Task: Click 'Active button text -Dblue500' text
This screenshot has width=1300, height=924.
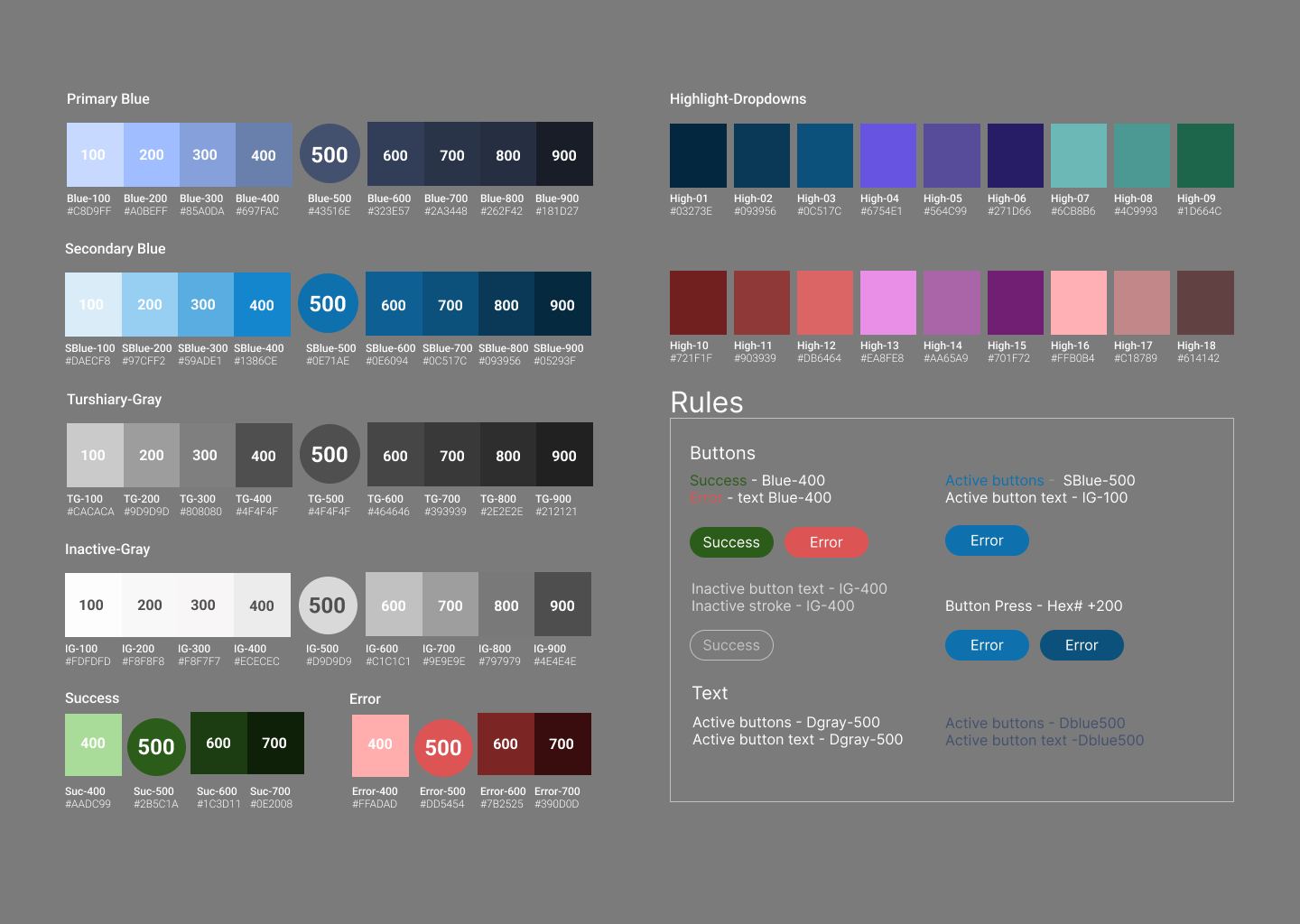Action: pyautogui.click(x=1045, y=741)
